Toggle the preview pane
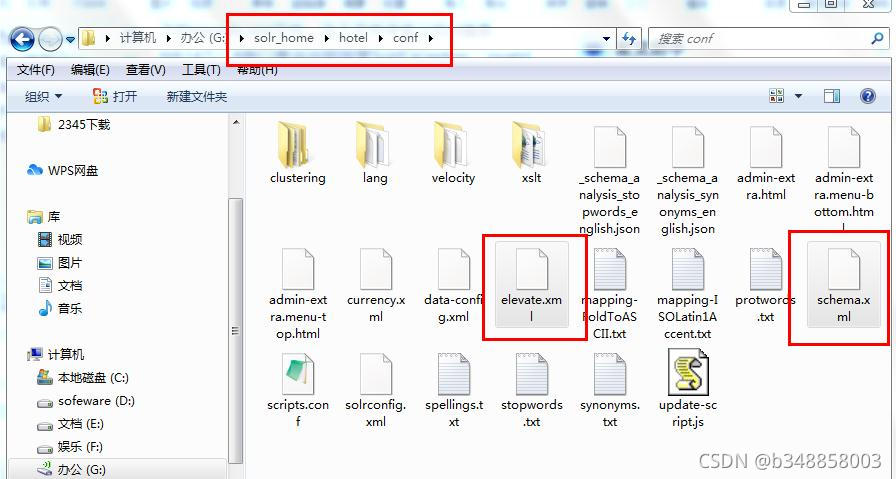The image size is (896, 479). click(832, 95)
